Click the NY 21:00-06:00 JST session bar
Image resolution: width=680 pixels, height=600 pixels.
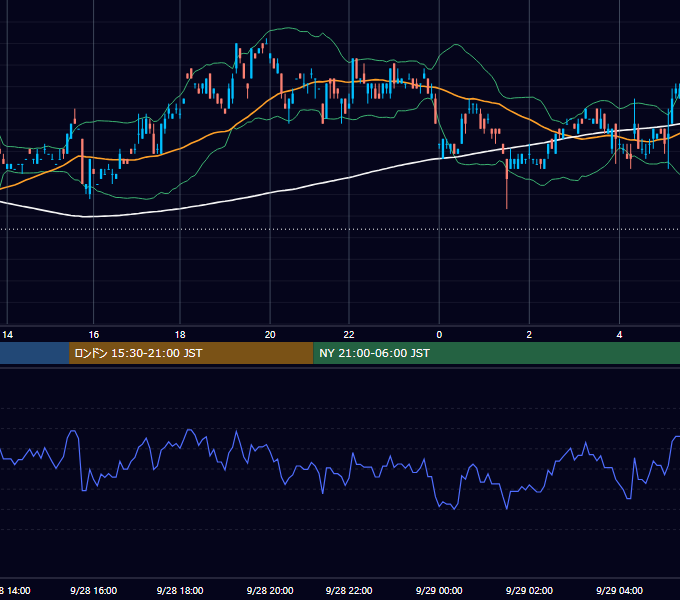(x=497, y=353)
